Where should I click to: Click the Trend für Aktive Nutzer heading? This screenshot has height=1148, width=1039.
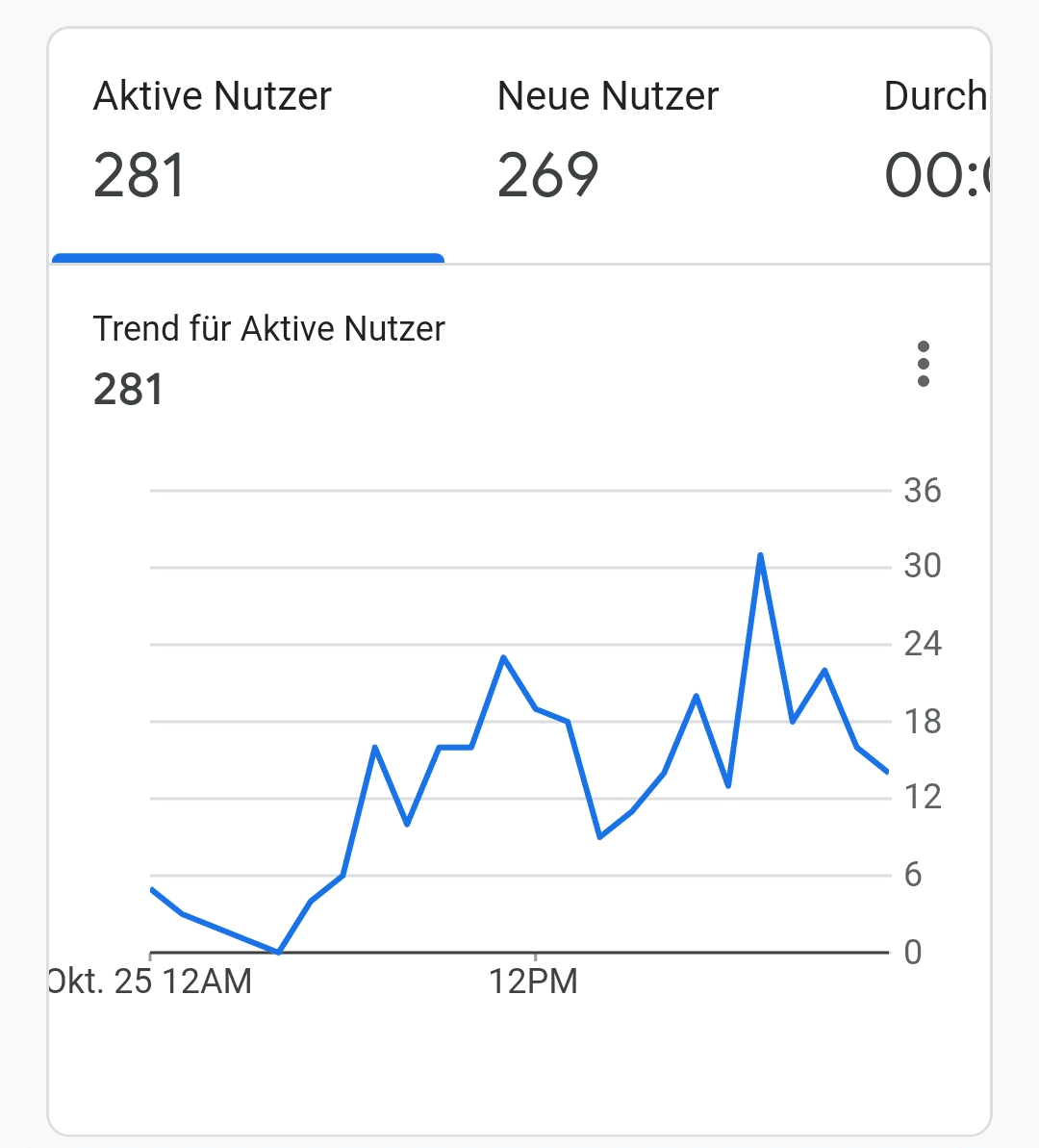[x=269, y=329]
